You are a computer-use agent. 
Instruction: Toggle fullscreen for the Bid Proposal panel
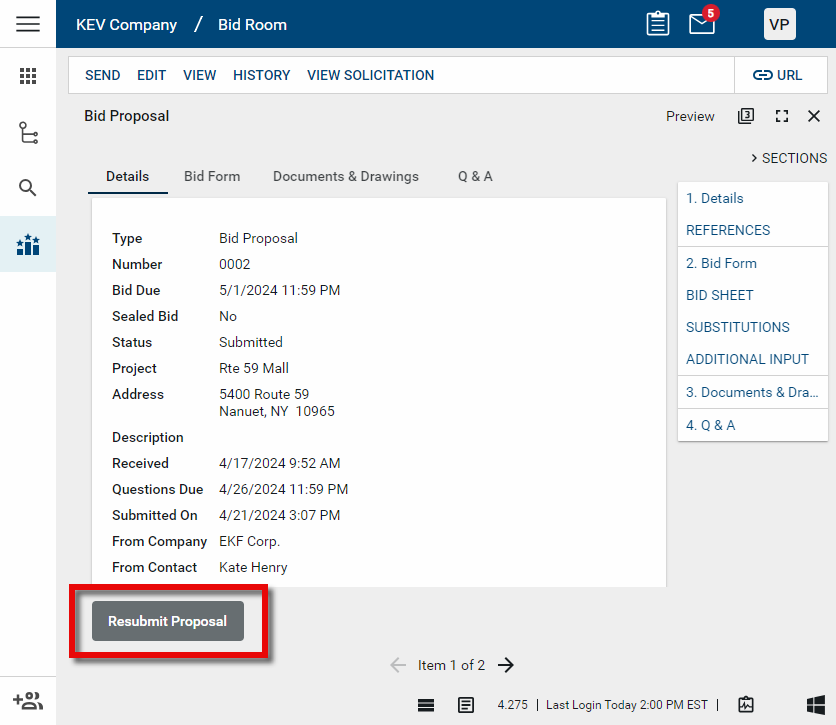(x=782, y=116)
